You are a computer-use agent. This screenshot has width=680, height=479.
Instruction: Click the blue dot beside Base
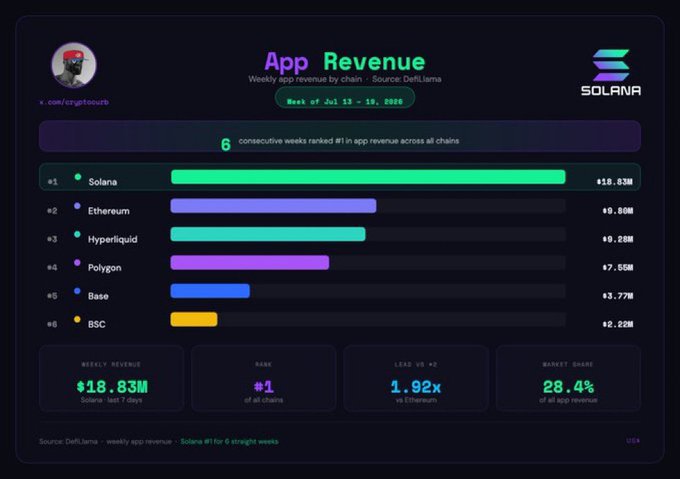[x=77, y=291]
